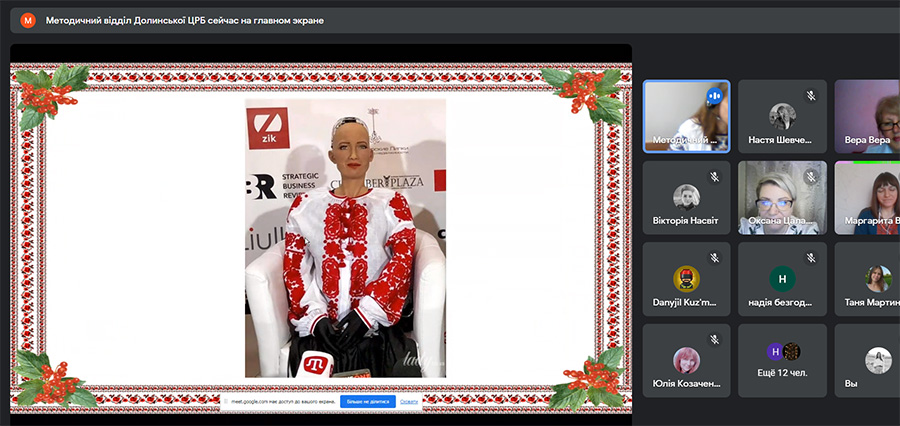Click the "Danyjil Kuz'm..." name label
Viewport: 900px width, 426px height.
(x=684, y=302)
